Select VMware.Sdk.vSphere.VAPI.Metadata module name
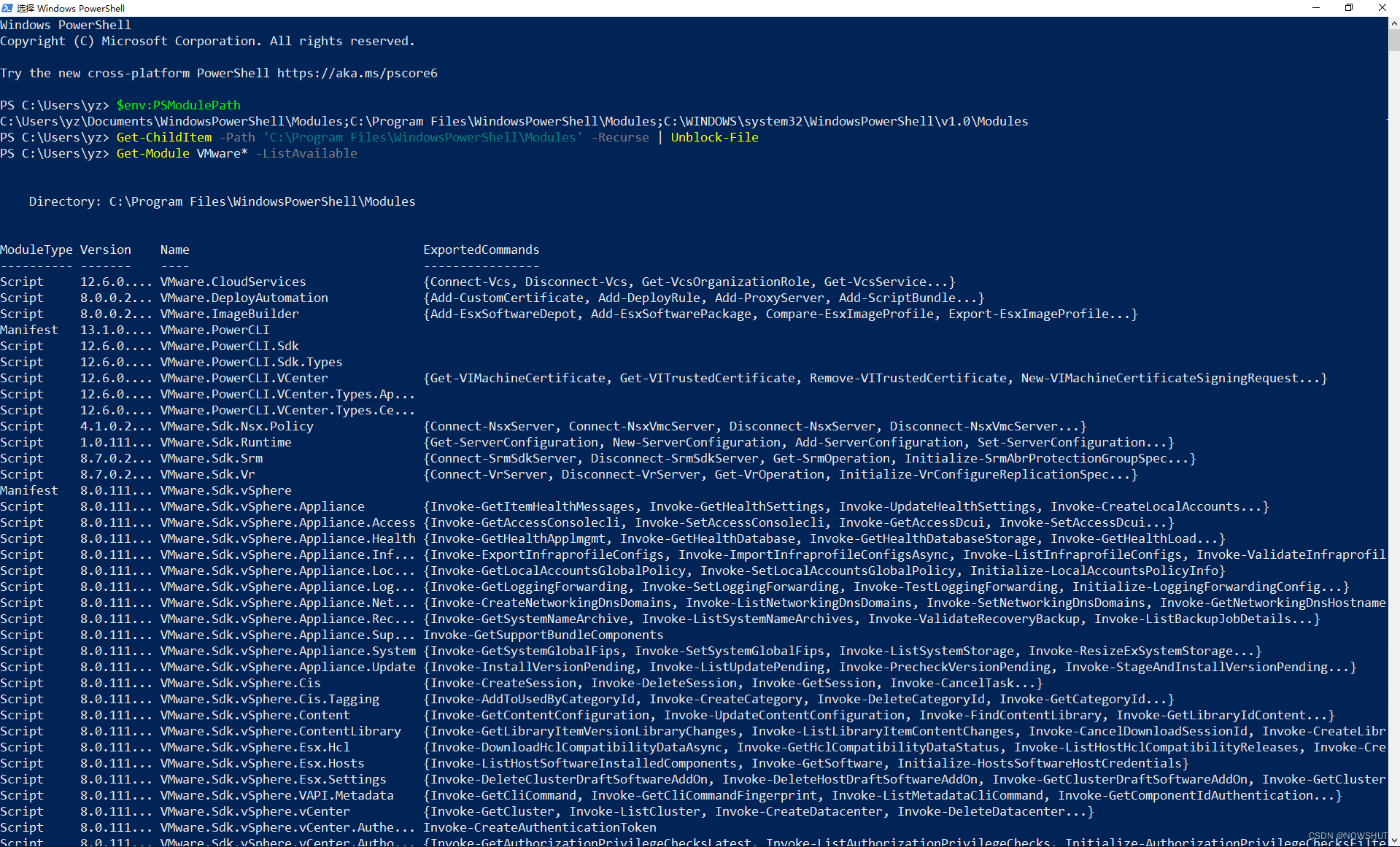The height and width of the screenshot is (847, 1400). point(277,795)
